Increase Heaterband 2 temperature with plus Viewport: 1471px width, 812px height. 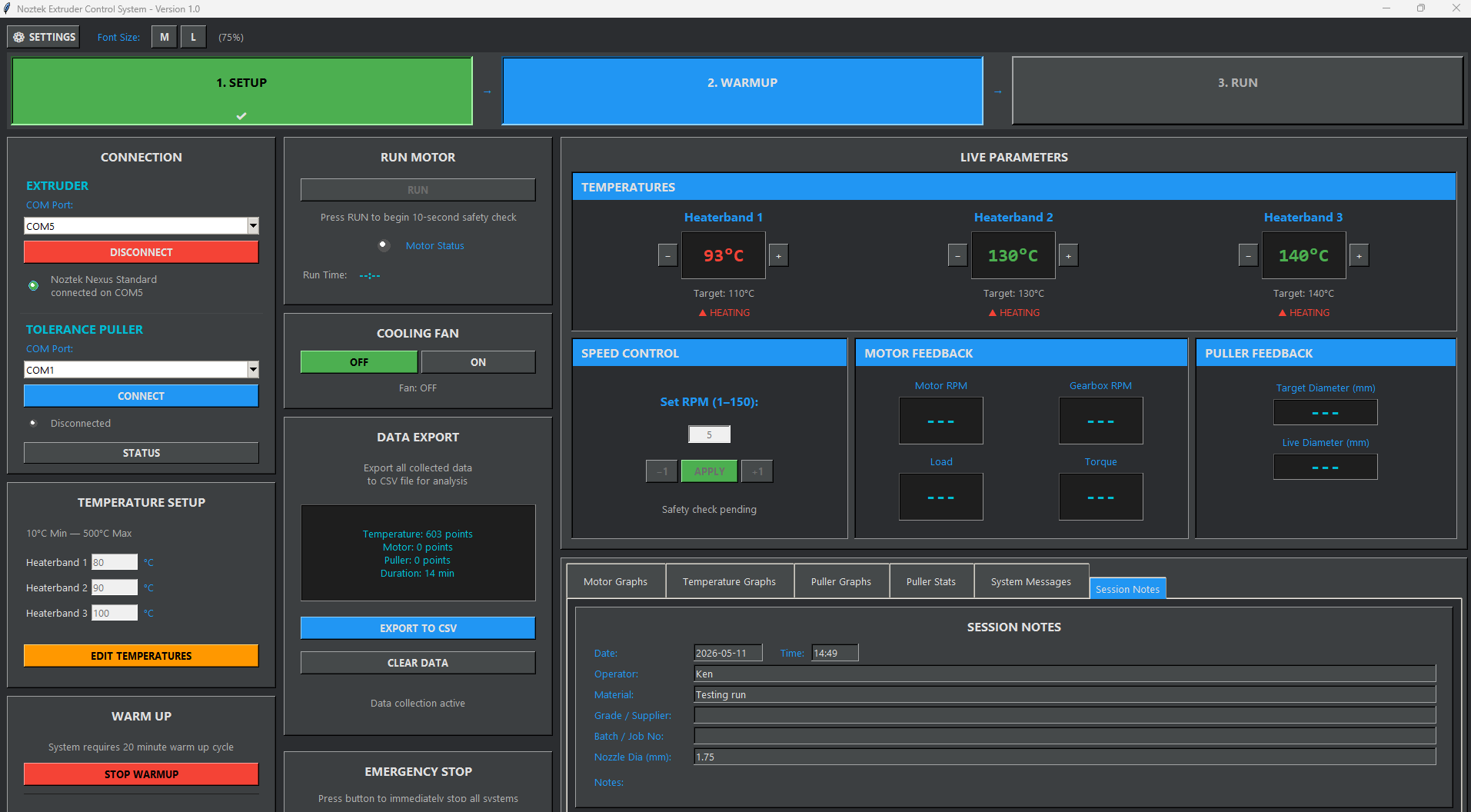[1068, 255]
